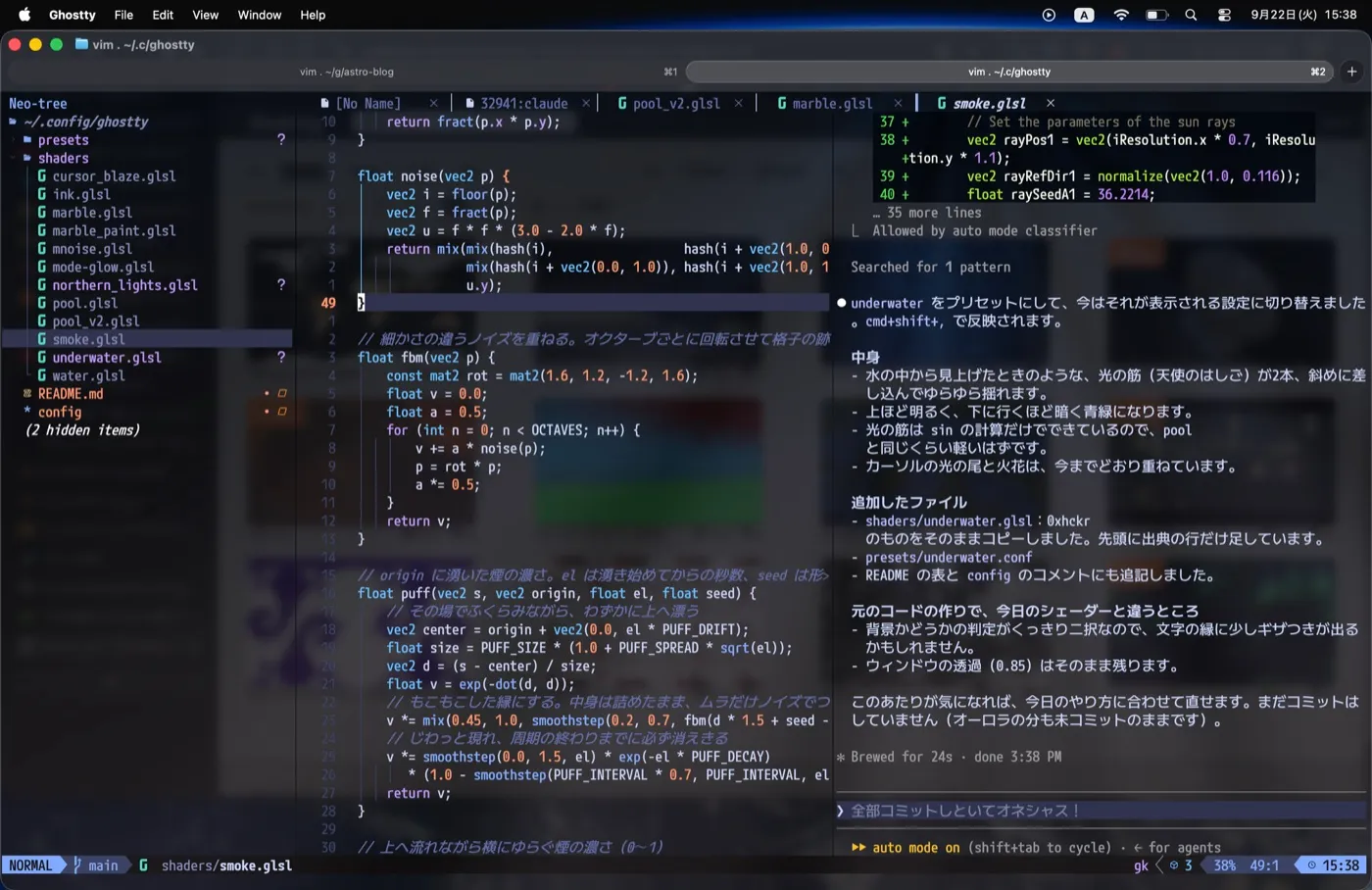Image resolution: width=1372 pixels, height=890 pixels.
Task: Close the pool_v2.glsl buffer tab
Action: 738,103
